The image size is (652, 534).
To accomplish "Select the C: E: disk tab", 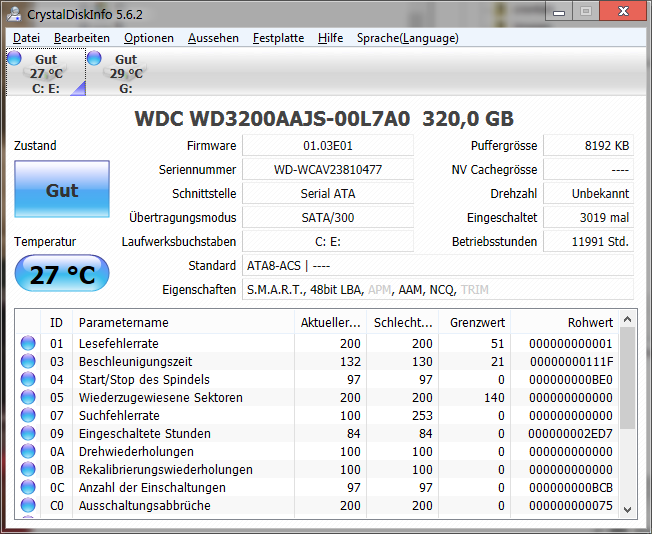I will coord(46,72).
